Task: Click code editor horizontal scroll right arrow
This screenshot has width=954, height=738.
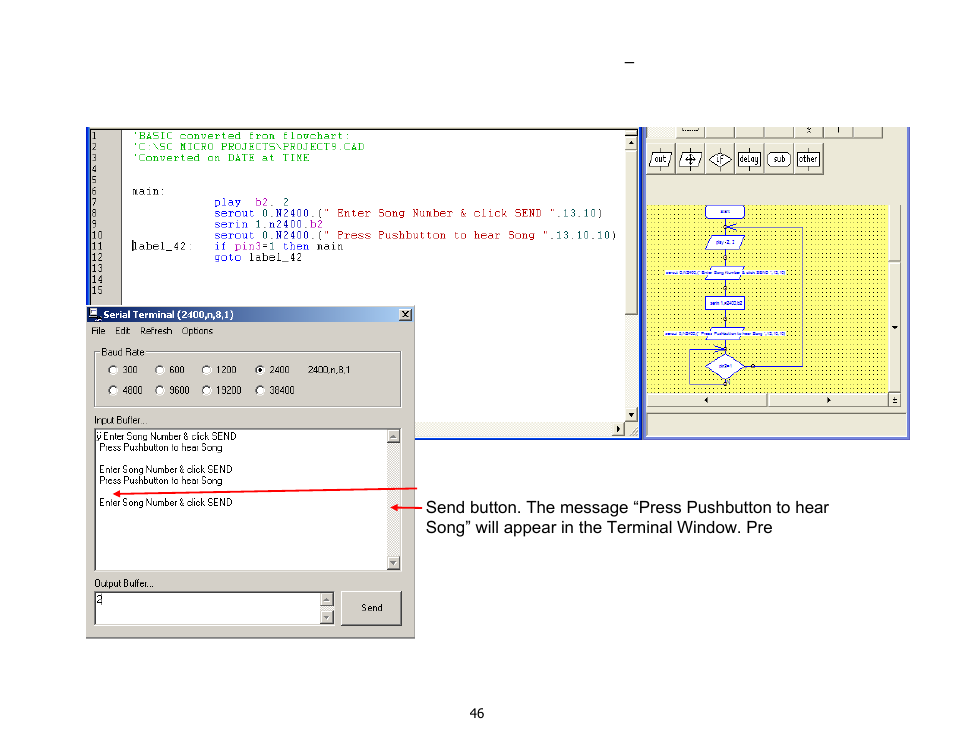Action: (x=618, y=429)
